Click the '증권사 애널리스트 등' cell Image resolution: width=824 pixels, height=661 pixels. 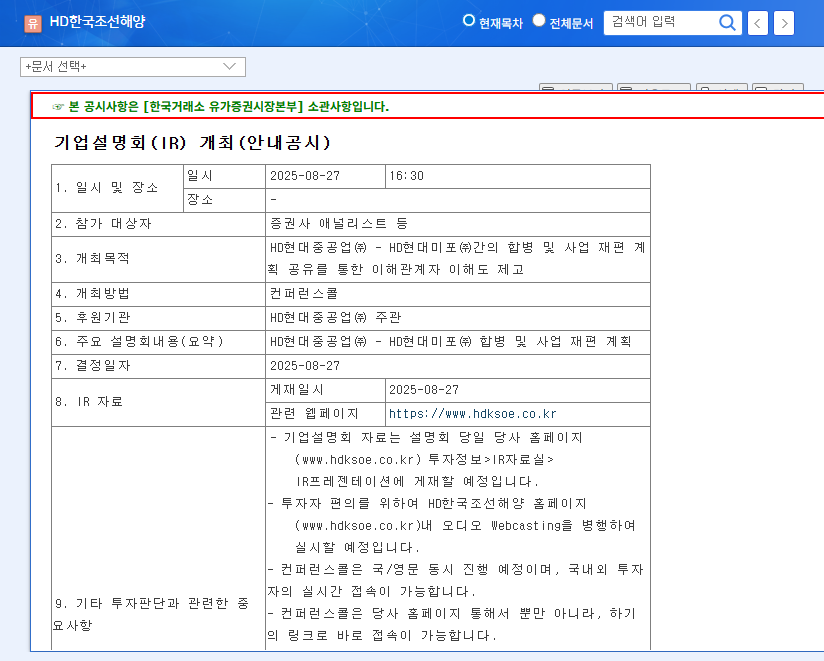point(458,224)
